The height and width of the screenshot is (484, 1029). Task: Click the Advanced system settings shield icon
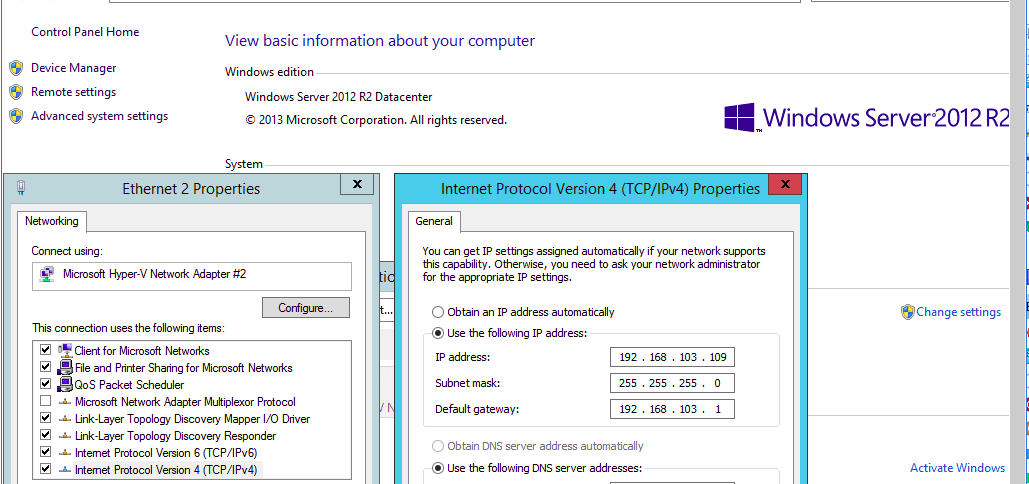(16, 116)
